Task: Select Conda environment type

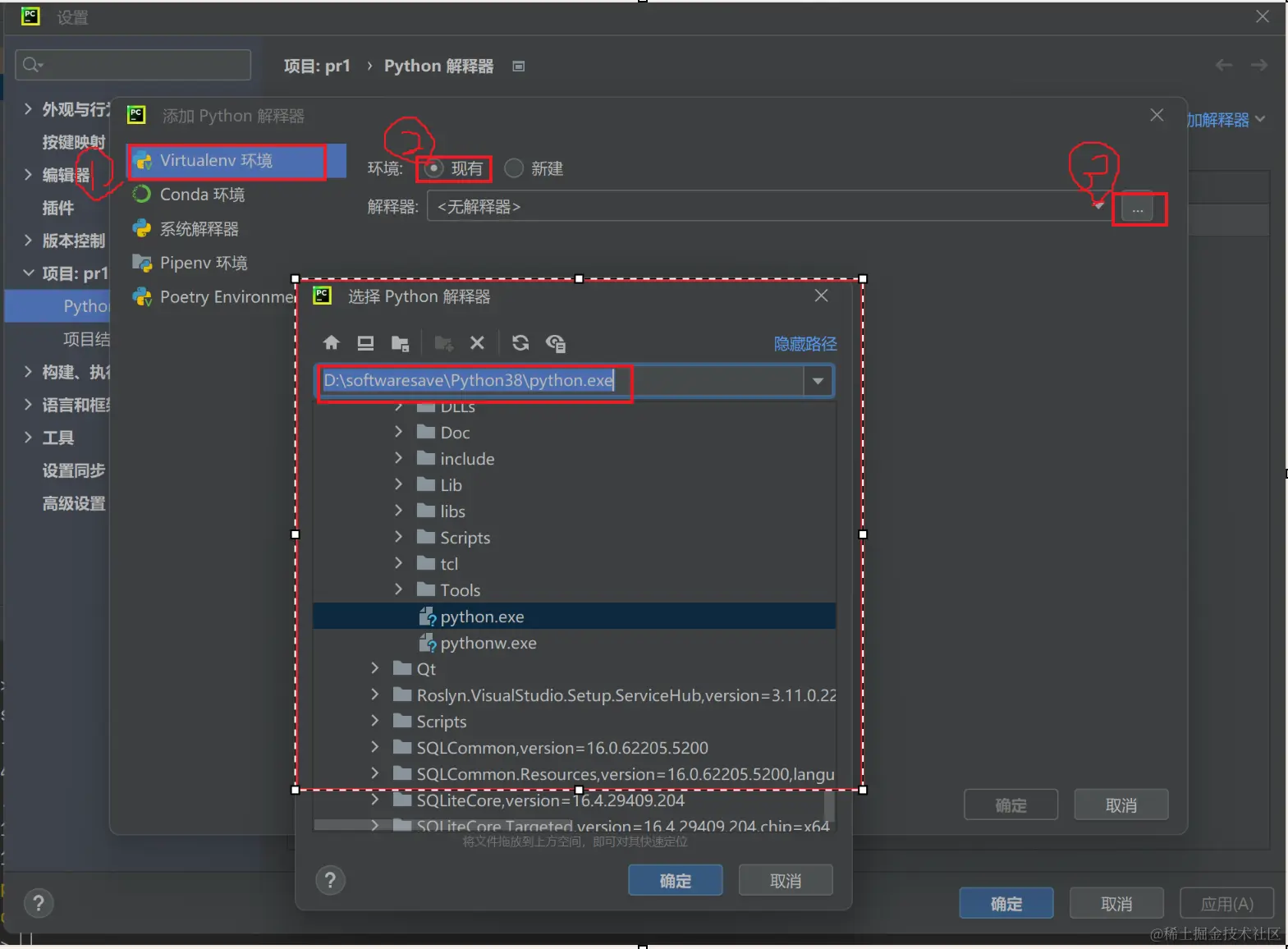Action: coord(202,195)
